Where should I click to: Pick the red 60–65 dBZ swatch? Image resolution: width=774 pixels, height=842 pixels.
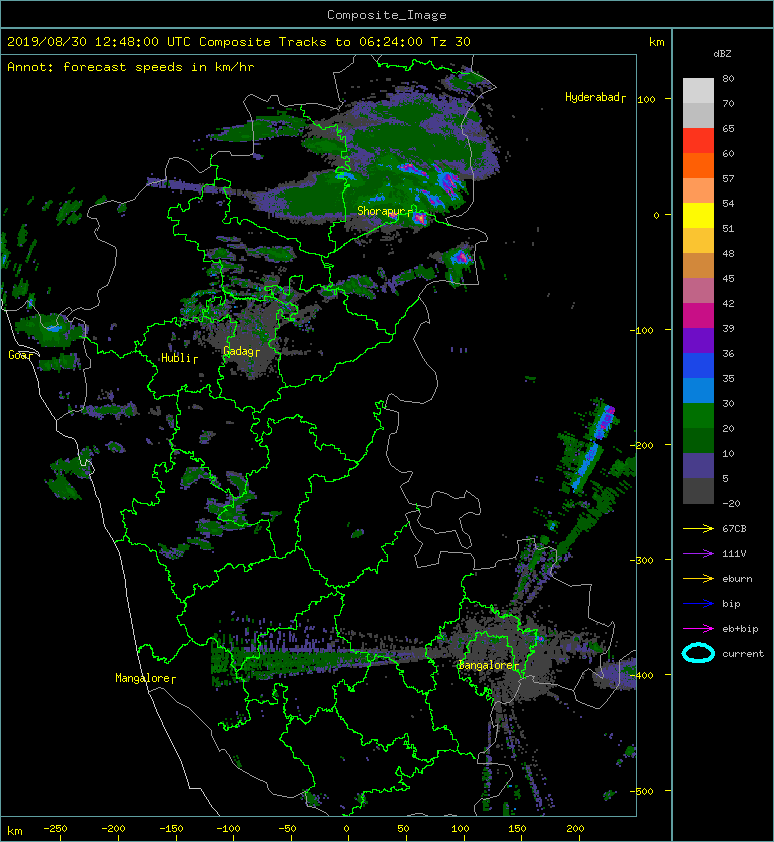(x=698, y=141)
